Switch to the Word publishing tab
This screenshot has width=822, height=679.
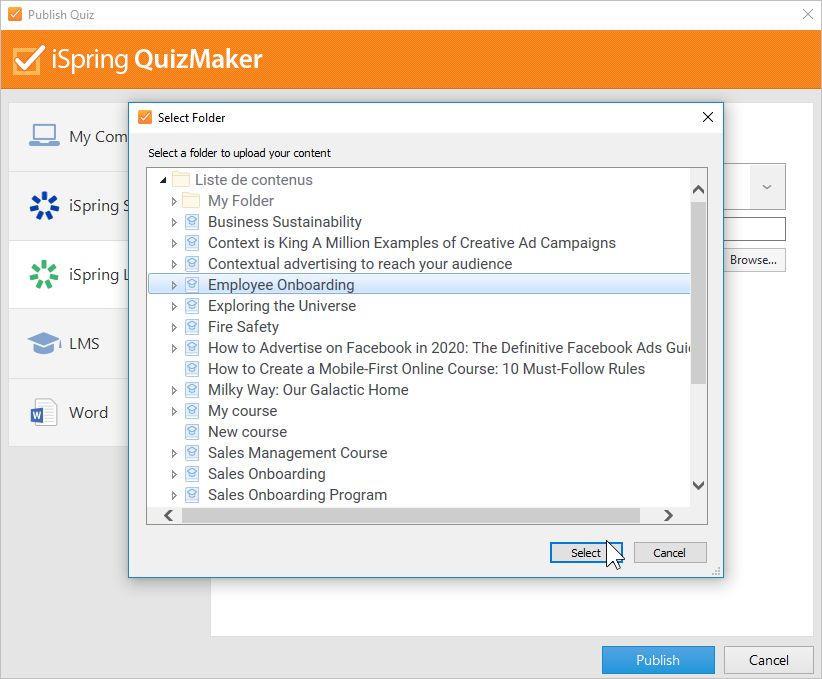coord(69,413)
